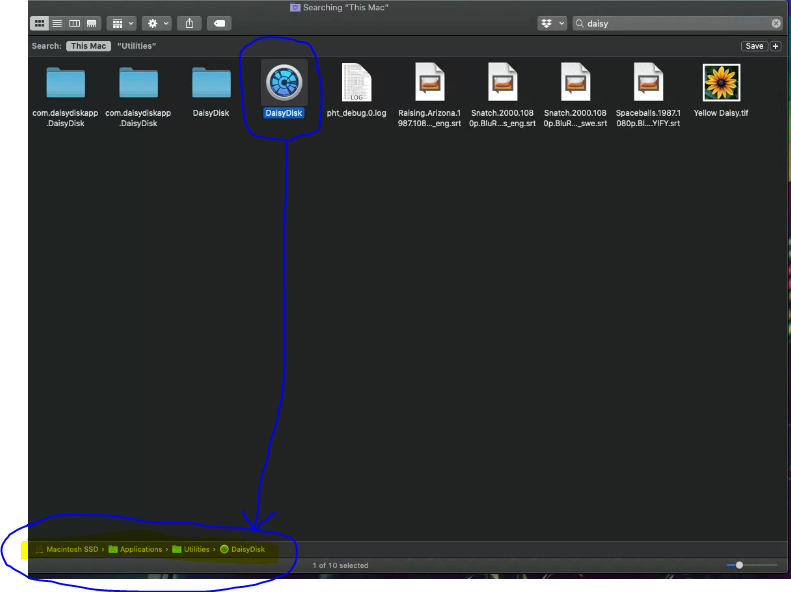Click the DaisyDisk app name label

pos(284,113)
